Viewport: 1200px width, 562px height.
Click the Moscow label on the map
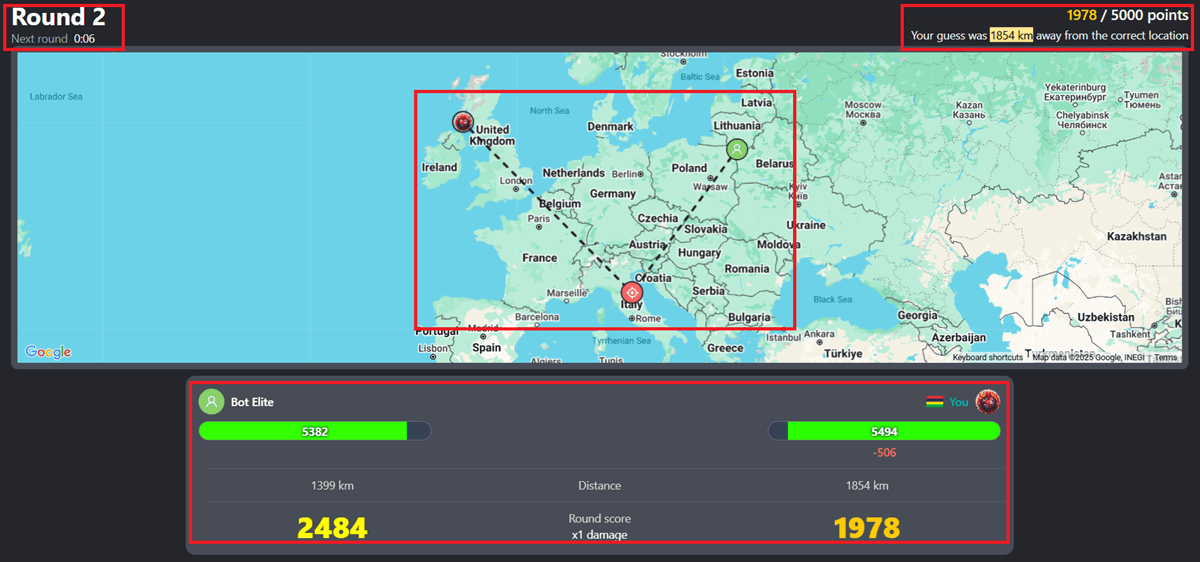point(862,105)
